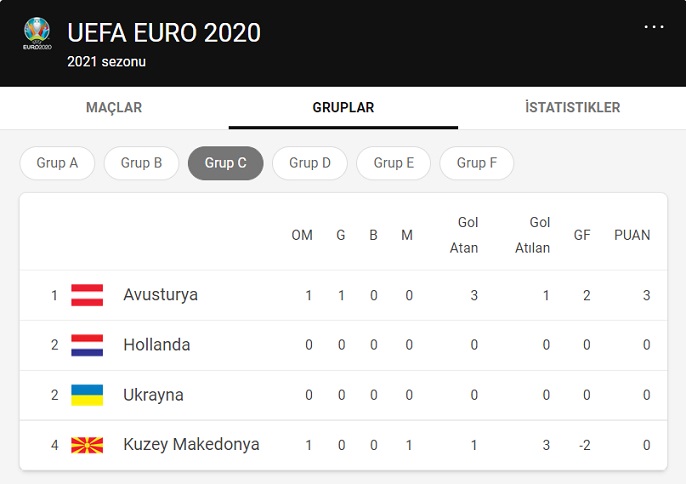This screenshot has width=686, height=484.
Task: Click the selected Grup C chip
Action: tap(225, 163)
